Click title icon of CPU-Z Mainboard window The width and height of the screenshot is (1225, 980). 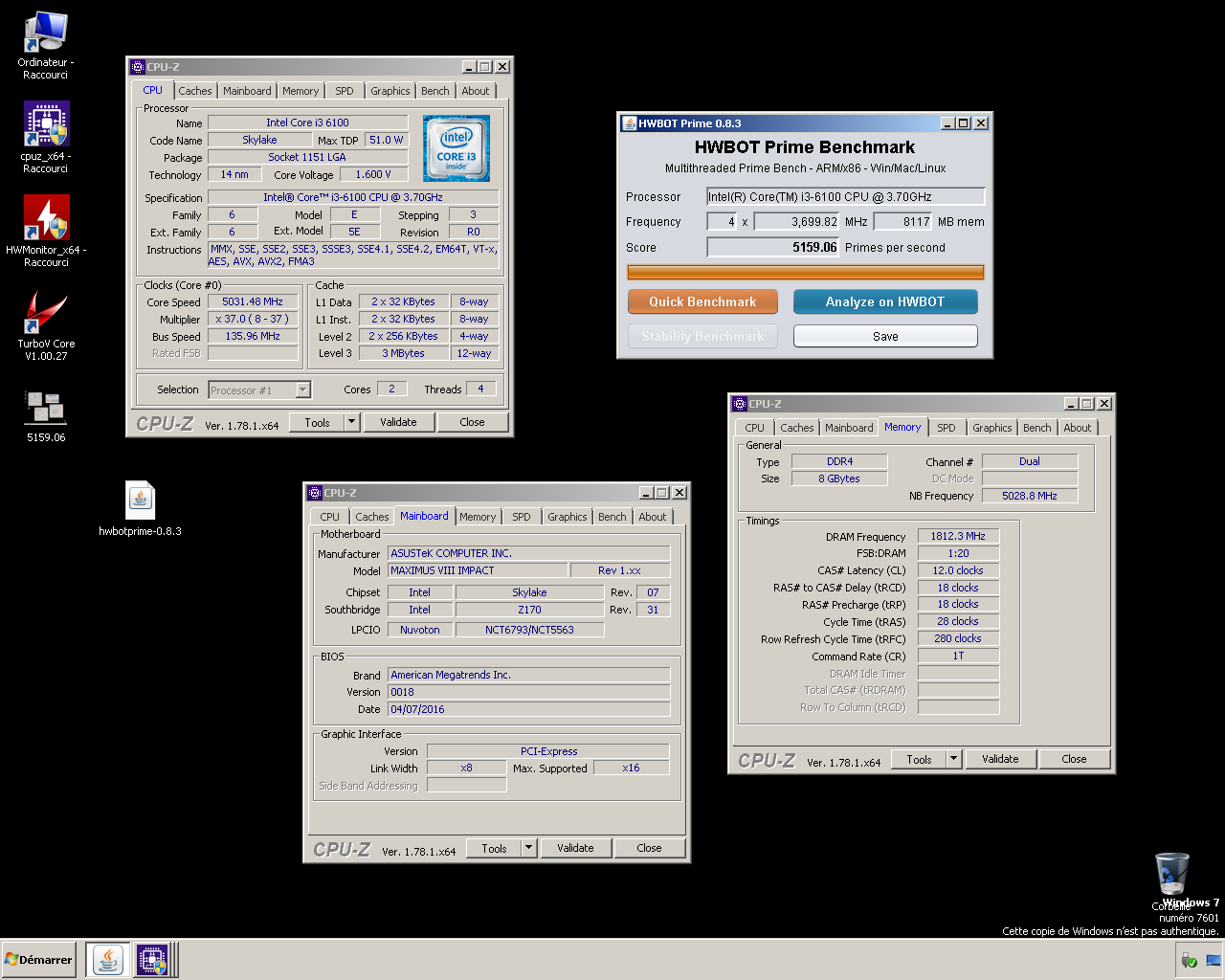(315, 493)
